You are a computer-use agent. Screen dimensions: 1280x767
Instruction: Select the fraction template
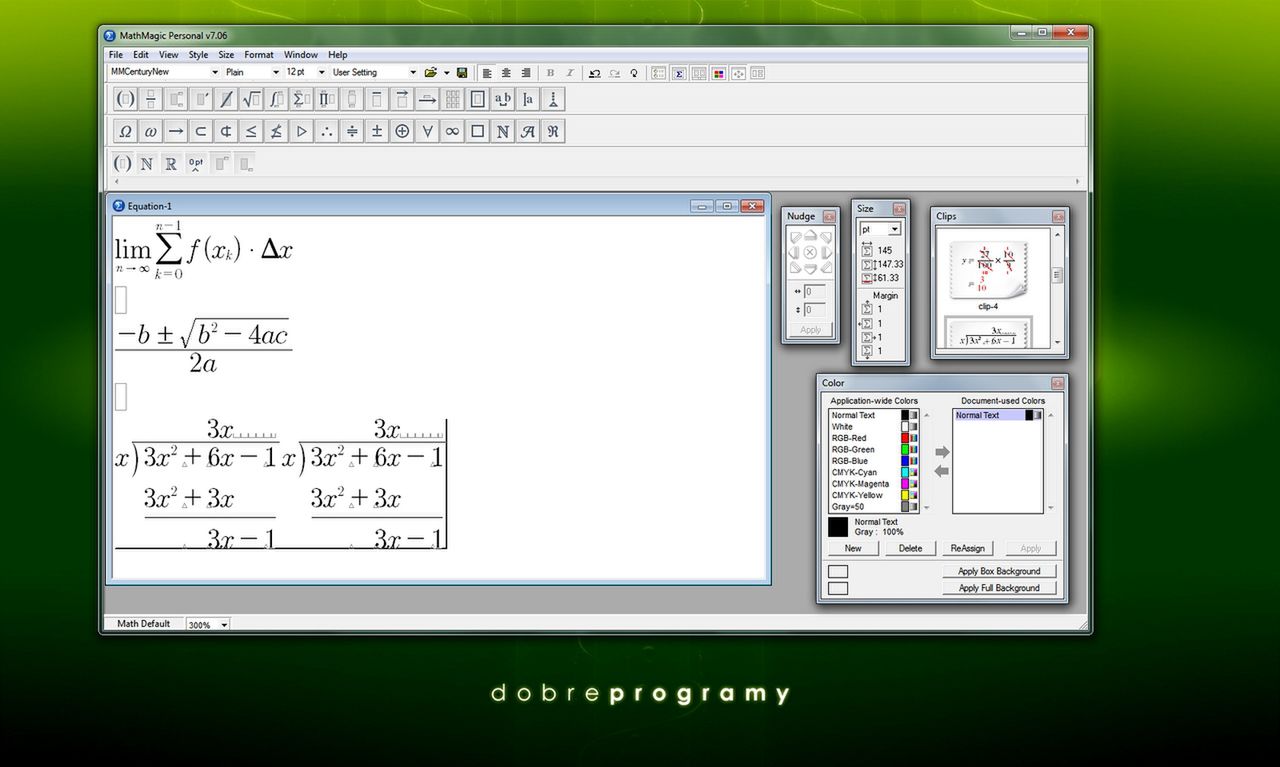click(x=150, y=98)
